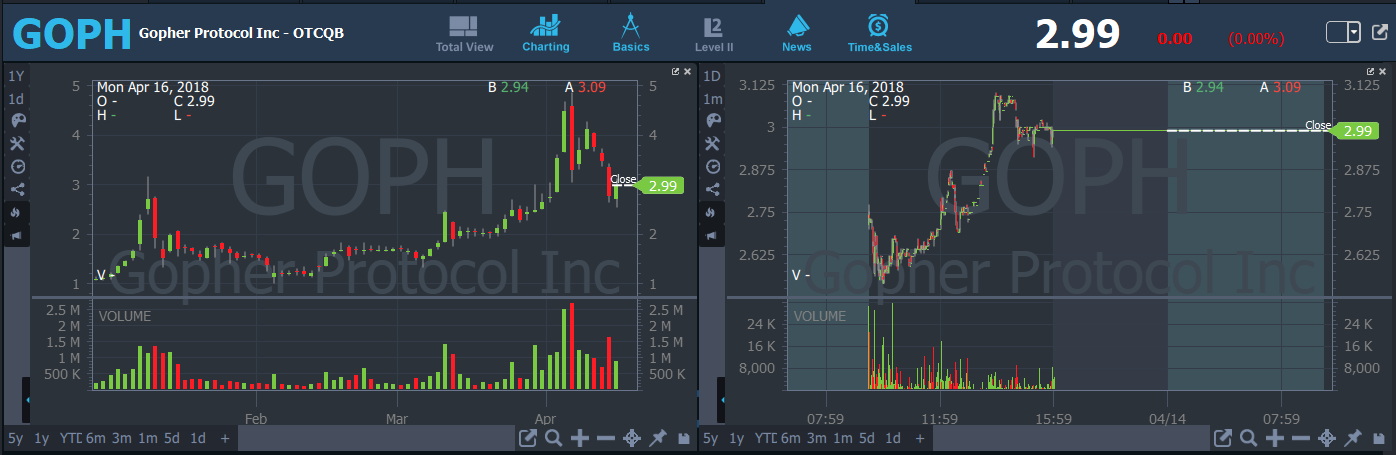This screenshot has height=455, width=1396.
Task: Toggle the pin icon under the 1D chart
Action: click(1353, 438)
